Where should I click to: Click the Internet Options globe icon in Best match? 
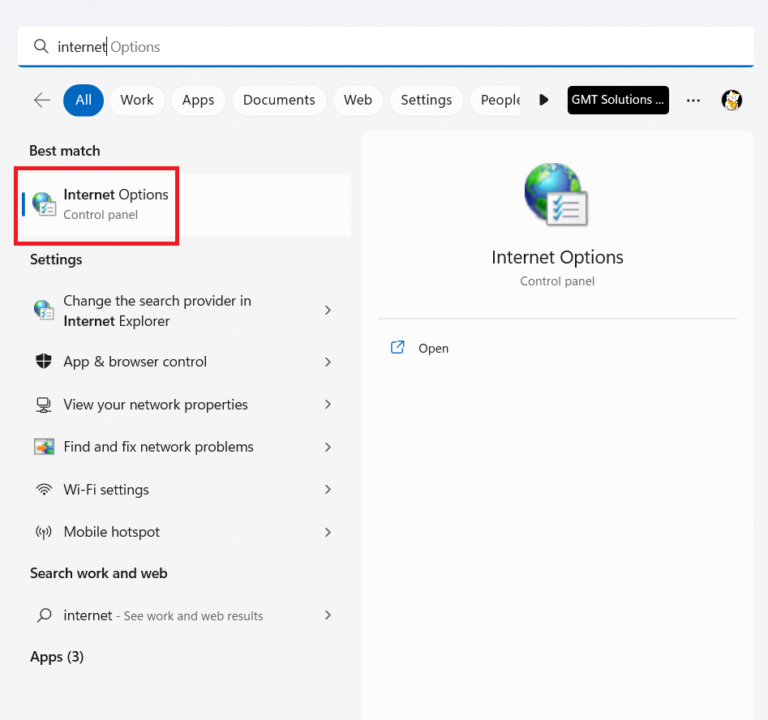44,204
